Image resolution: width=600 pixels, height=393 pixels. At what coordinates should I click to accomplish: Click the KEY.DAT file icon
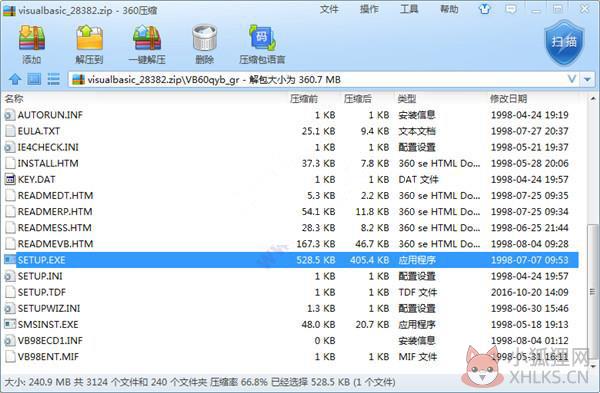[10, 179]
